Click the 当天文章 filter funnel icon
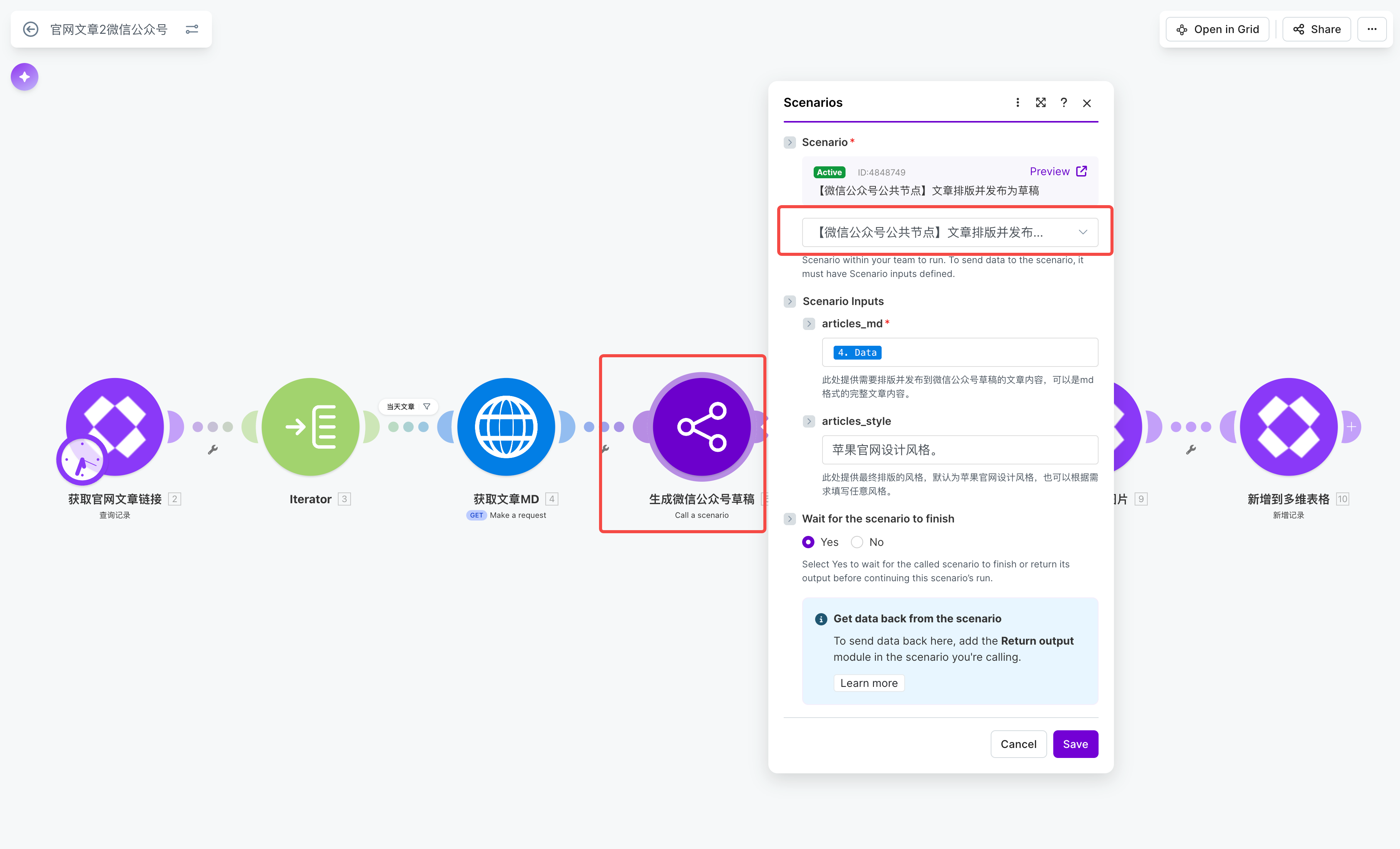Viewport: 1400px width, 849px height. point(427,406)
